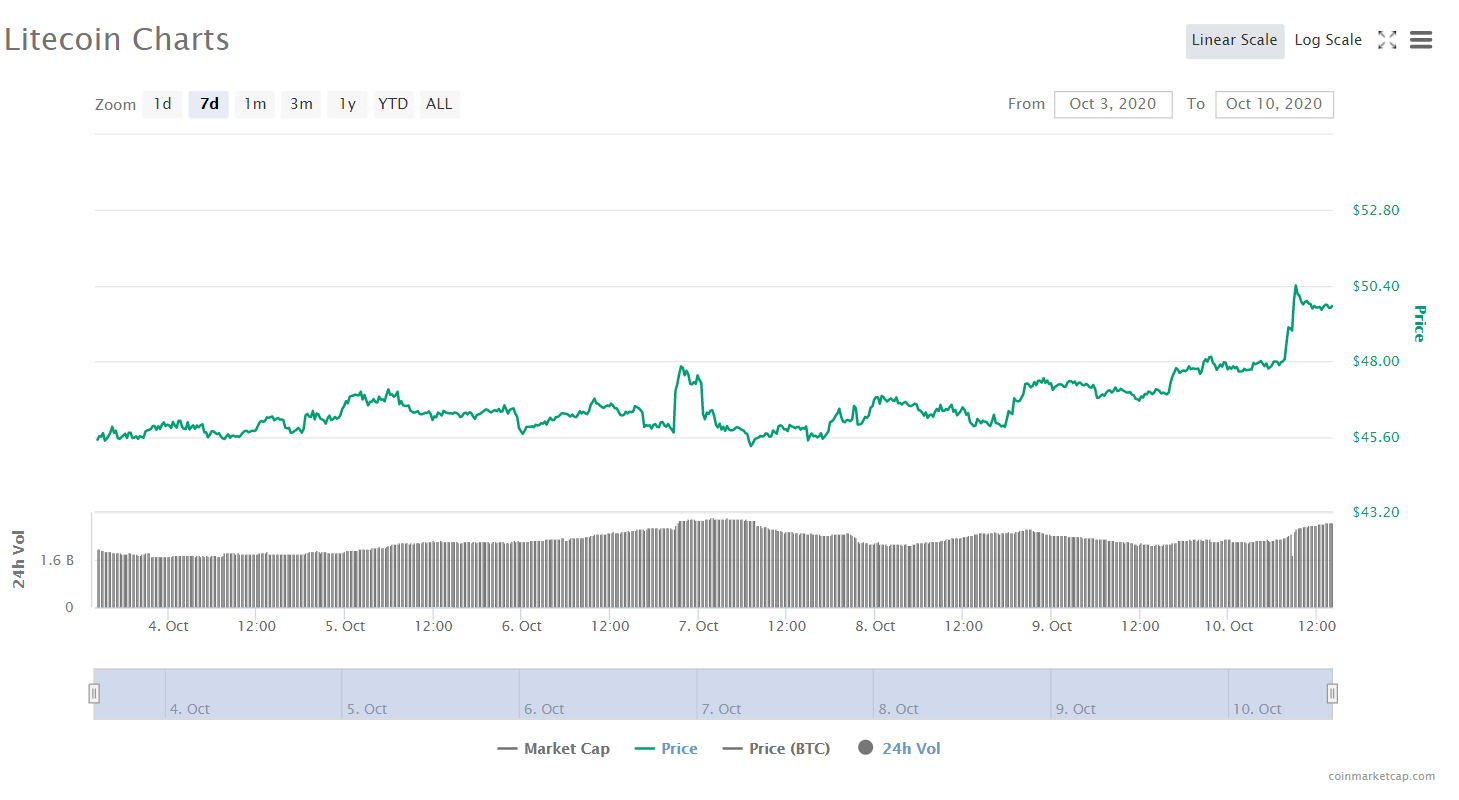Screen dimensions: 1459x800
Task: Switch chart to Log Scale
Action: pyautogui.click(x=1328, y=41)
